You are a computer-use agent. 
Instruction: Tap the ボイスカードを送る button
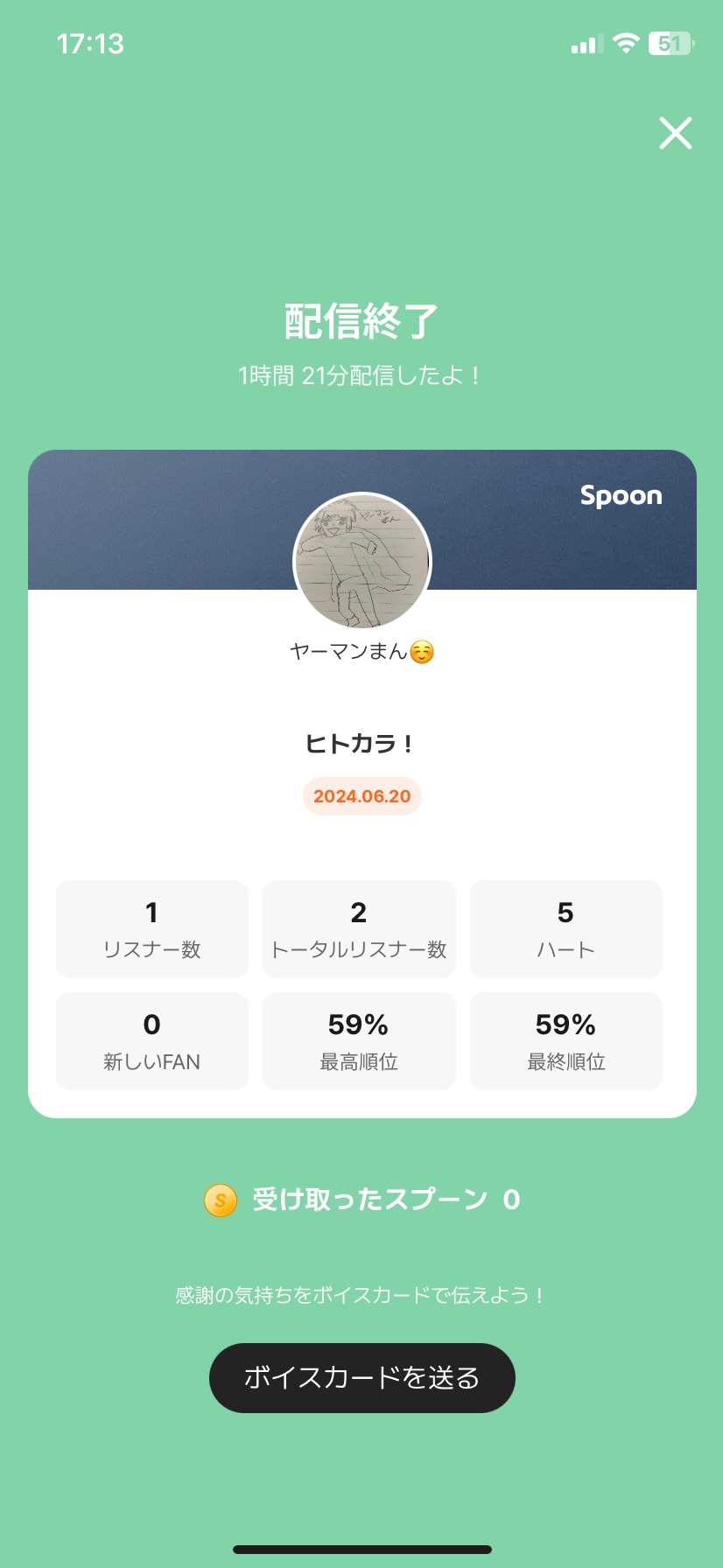click(361, 1377)
